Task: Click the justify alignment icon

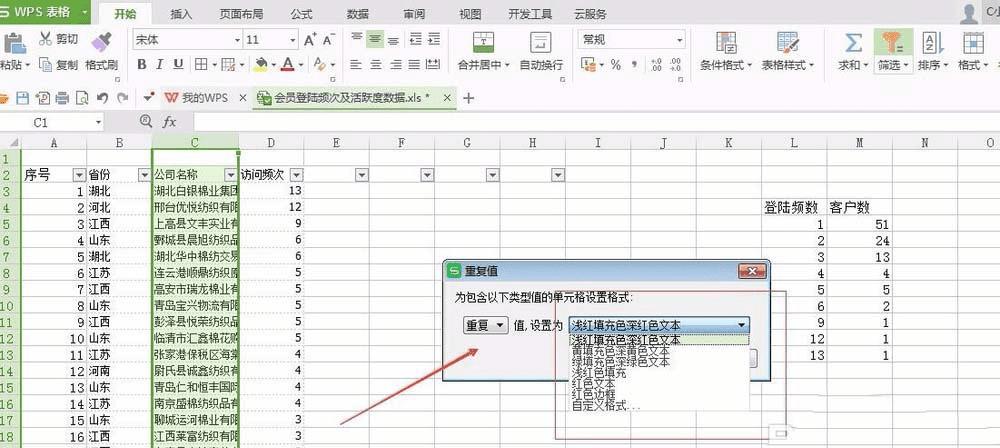Action: (x=415, y=64)
